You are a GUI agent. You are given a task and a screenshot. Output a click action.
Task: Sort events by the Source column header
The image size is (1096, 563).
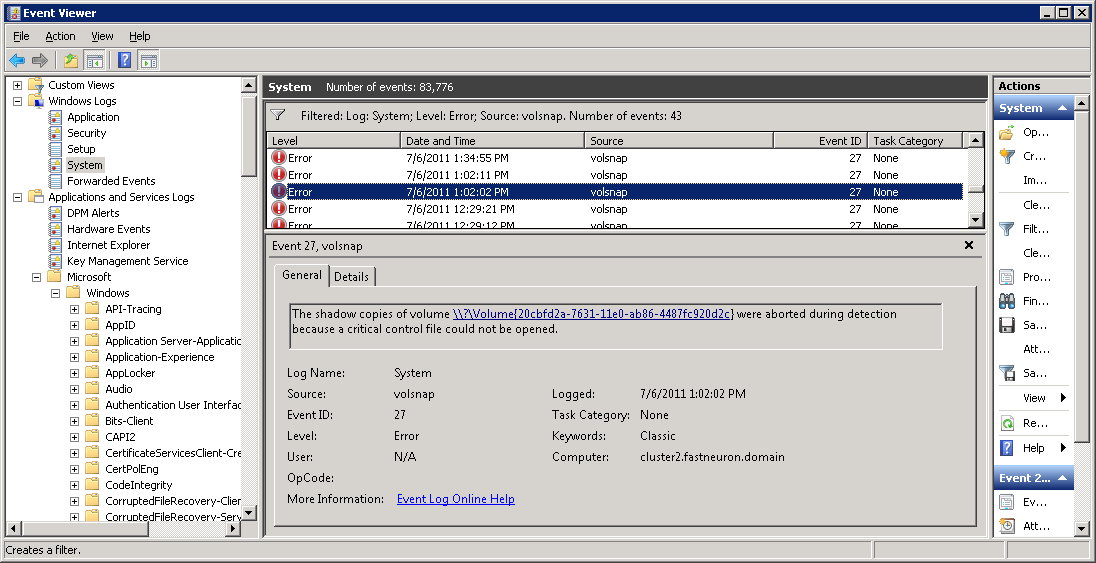679,141
